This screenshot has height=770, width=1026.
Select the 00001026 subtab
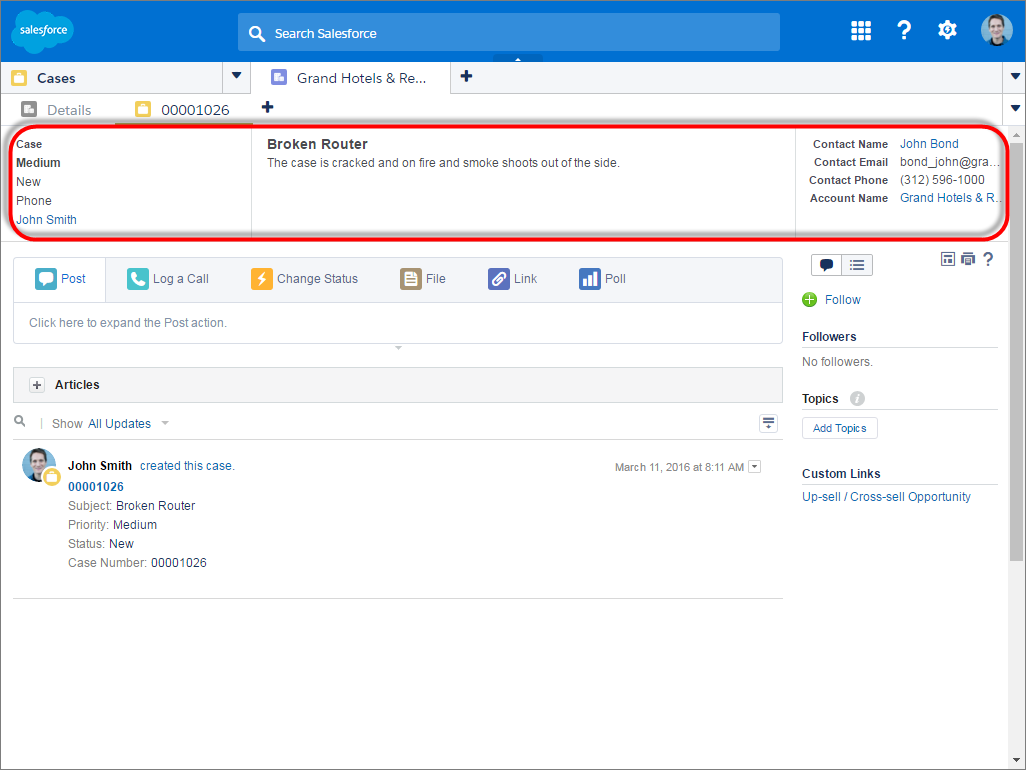point(184,110)
